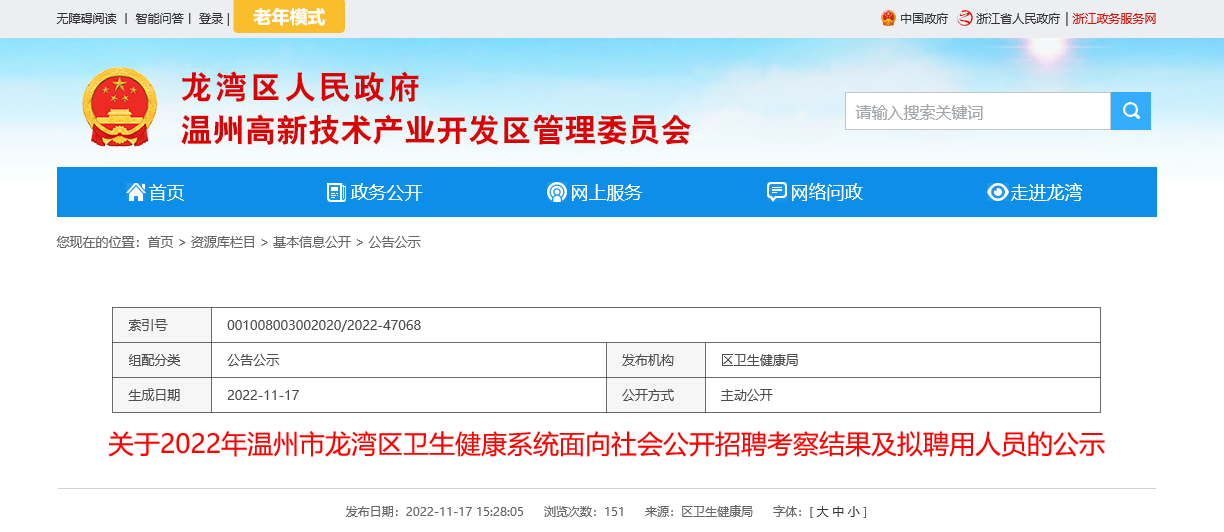Go to 基本信息公开 in the breadcrumb

pyautogui.click(x=312, y=242)
